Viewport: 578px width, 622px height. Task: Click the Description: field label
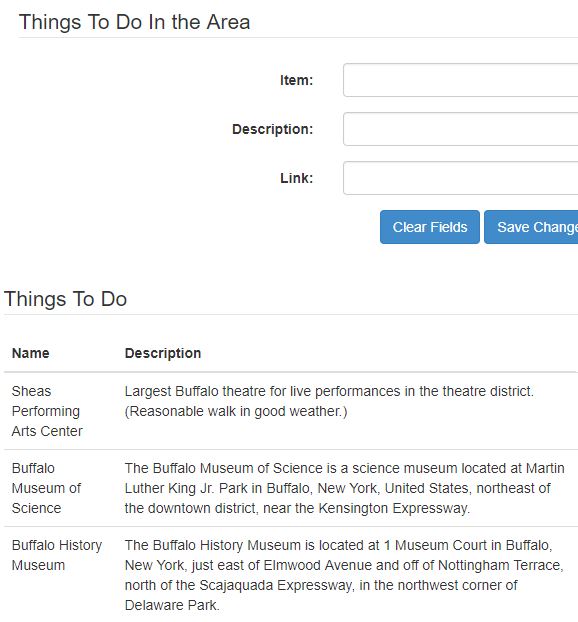(273, 129)
